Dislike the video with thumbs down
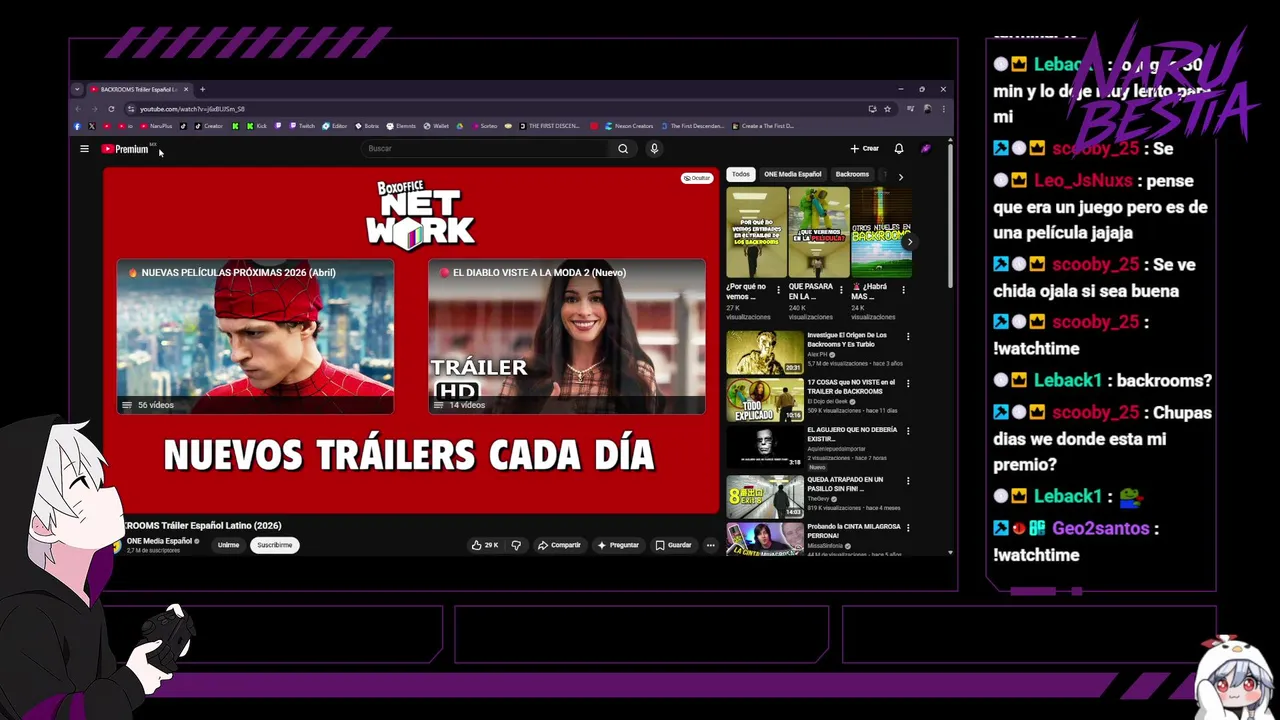This screenshot has height=720, width=1280. pos(516,545)
